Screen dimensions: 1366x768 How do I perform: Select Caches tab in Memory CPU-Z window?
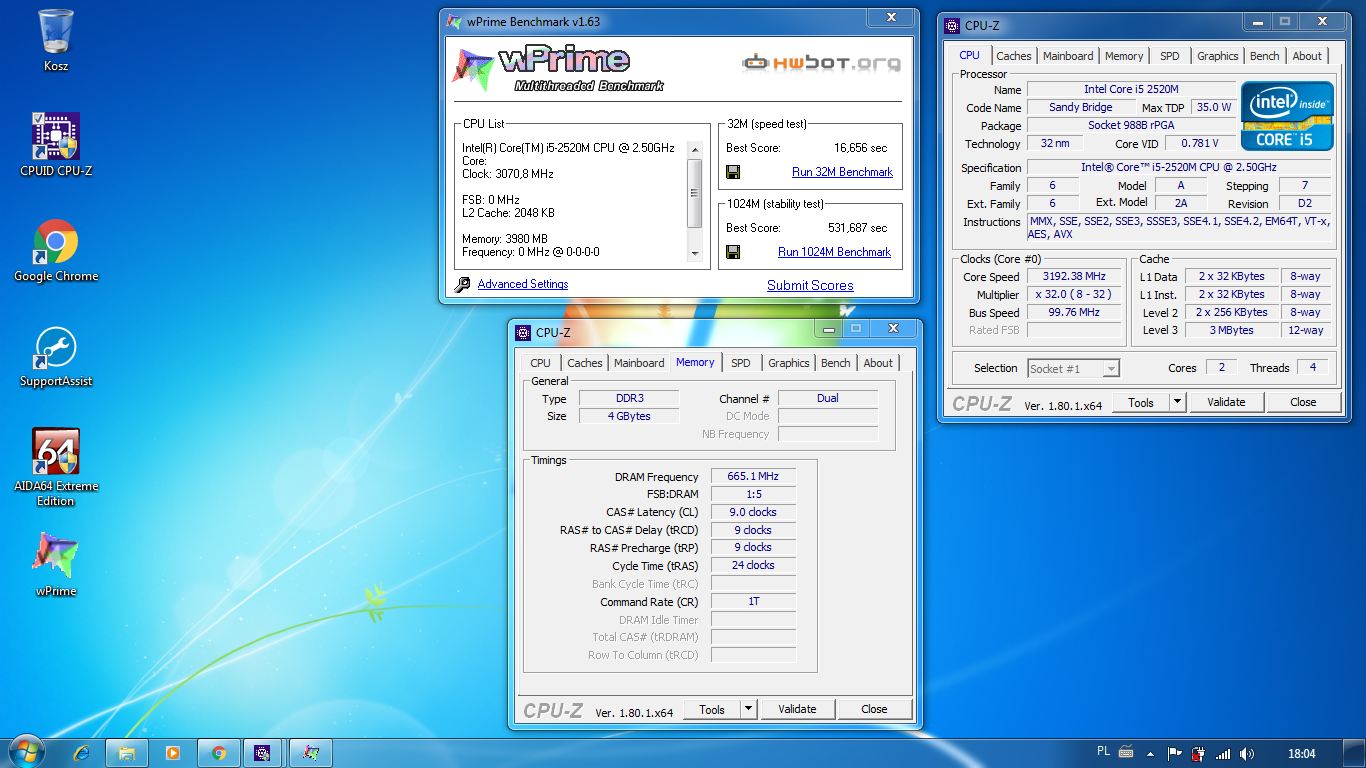(x=584, y=363)
